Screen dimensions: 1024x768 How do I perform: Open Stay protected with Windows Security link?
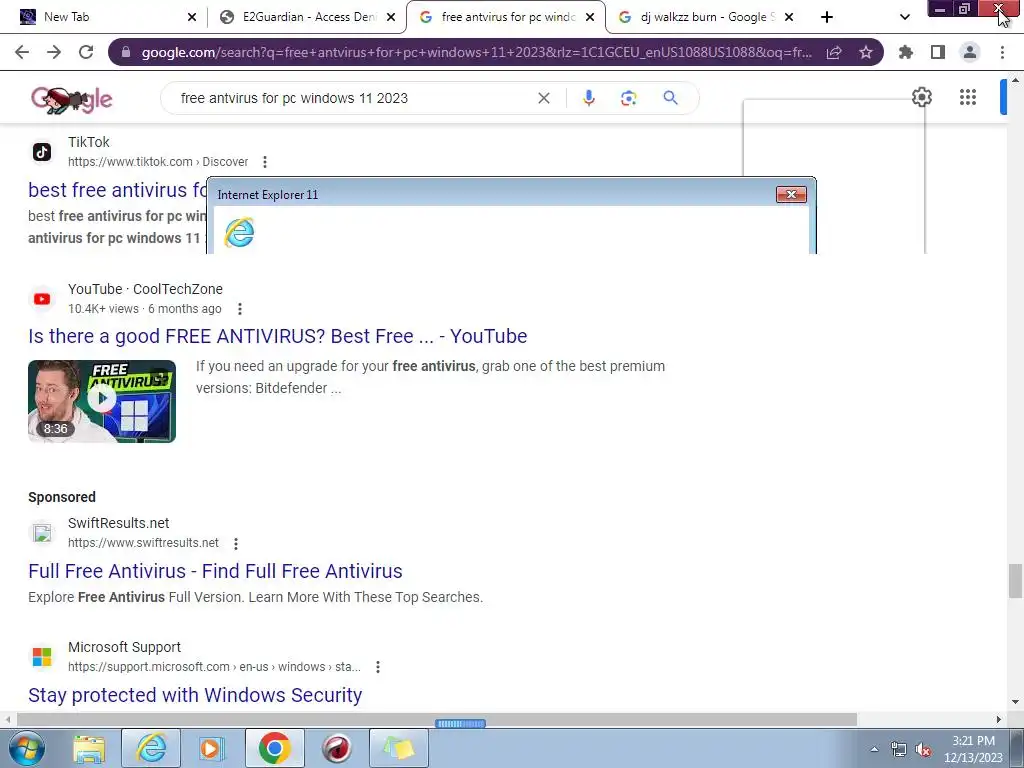tap(195, 695)
